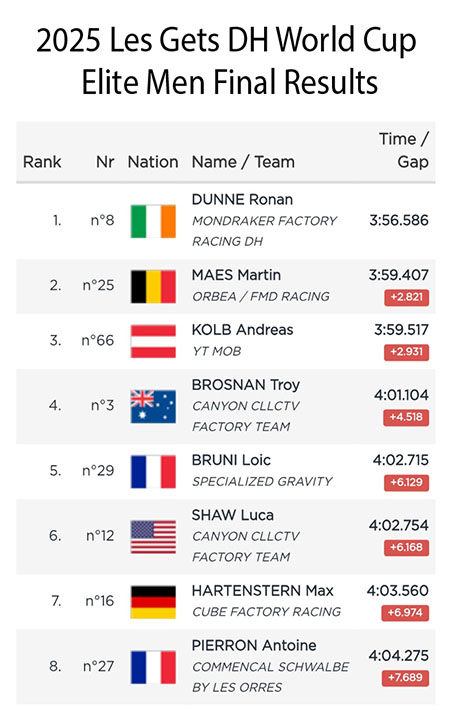Click the +2.821 gap badge

click(x=407, y=297)
